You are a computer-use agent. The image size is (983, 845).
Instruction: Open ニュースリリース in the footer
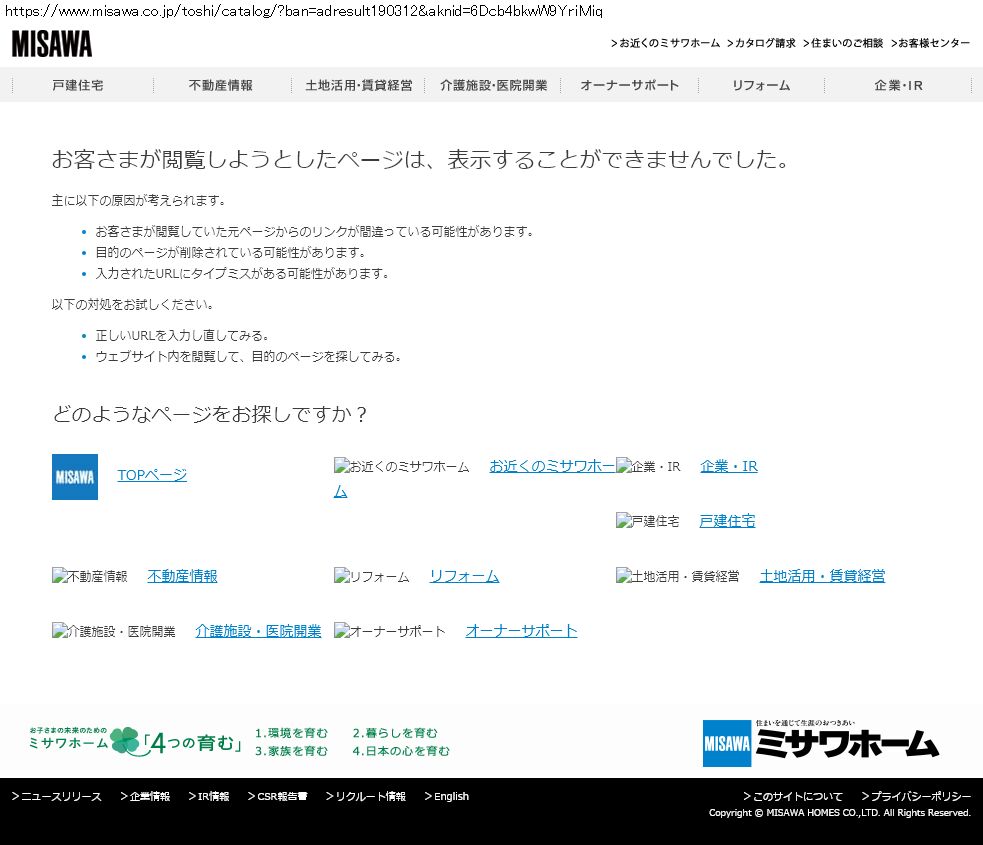[x=58, y=796]
